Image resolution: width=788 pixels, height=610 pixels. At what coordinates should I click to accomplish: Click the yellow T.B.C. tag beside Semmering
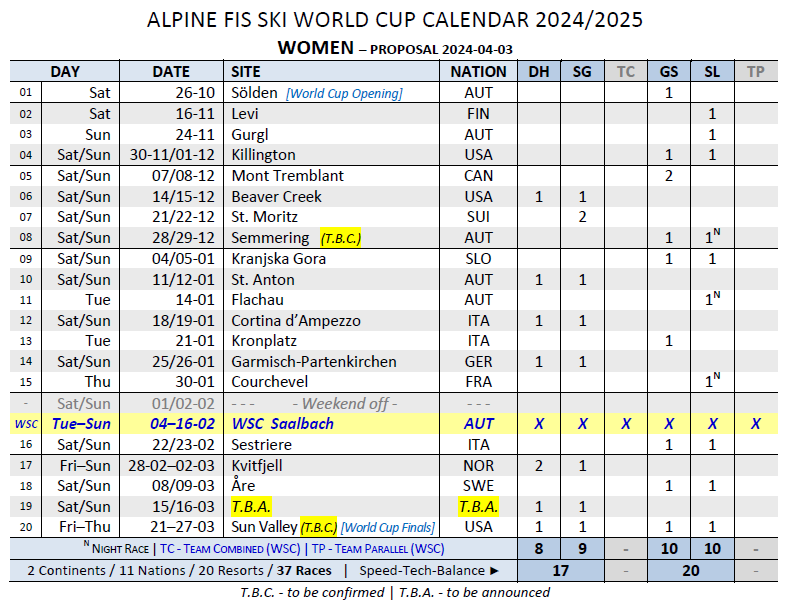pyautogui.click(x=341, y=238)
